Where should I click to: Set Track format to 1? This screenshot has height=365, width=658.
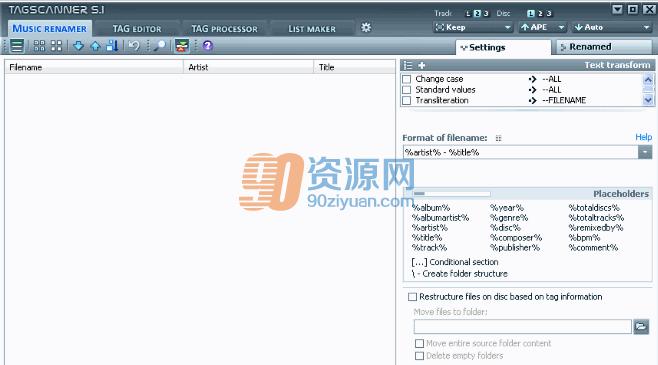pos(468,13)
